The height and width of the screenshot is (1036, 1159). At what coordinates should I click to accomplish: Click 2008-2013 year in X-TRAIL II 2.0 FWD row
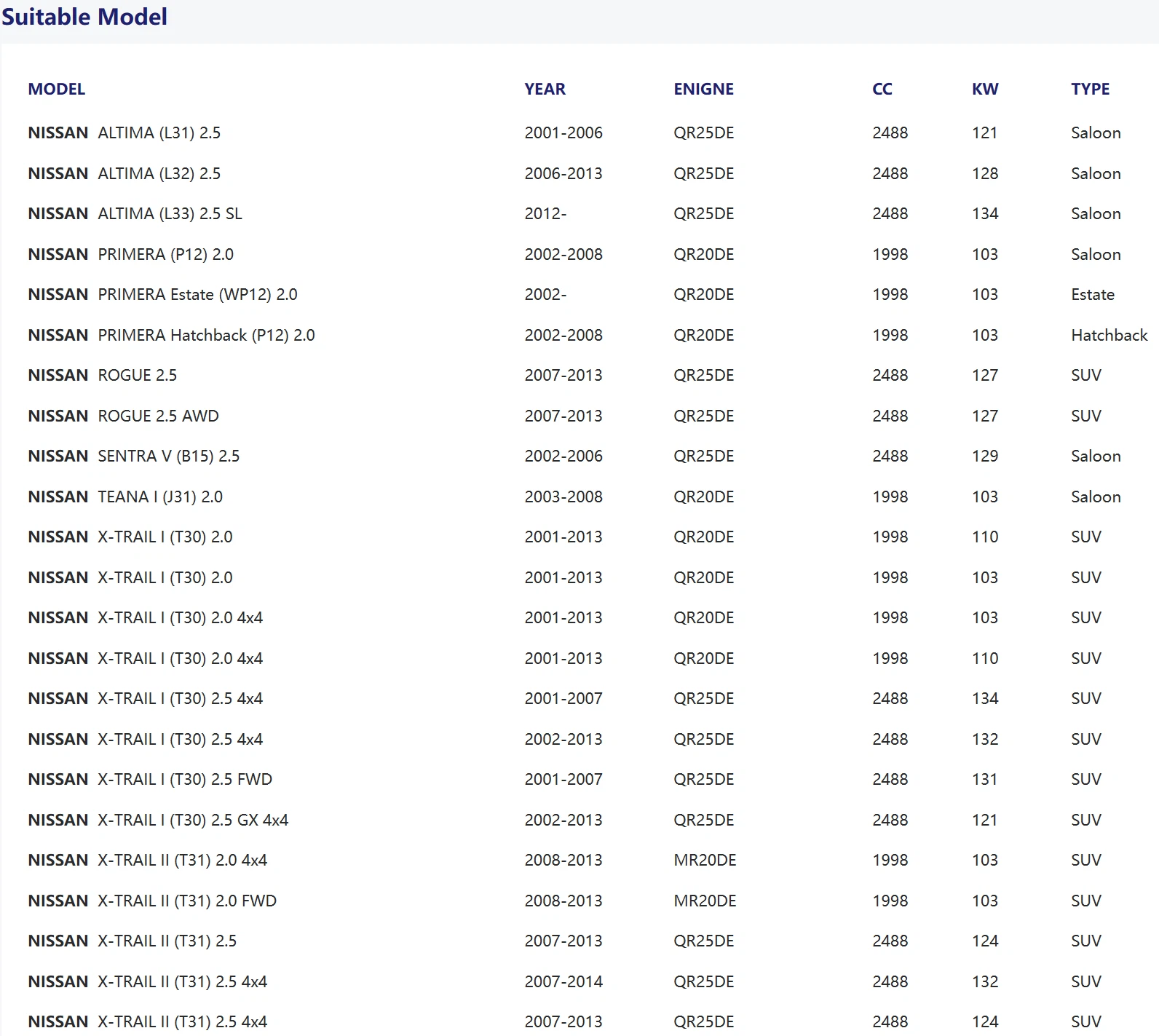[563, 901]
